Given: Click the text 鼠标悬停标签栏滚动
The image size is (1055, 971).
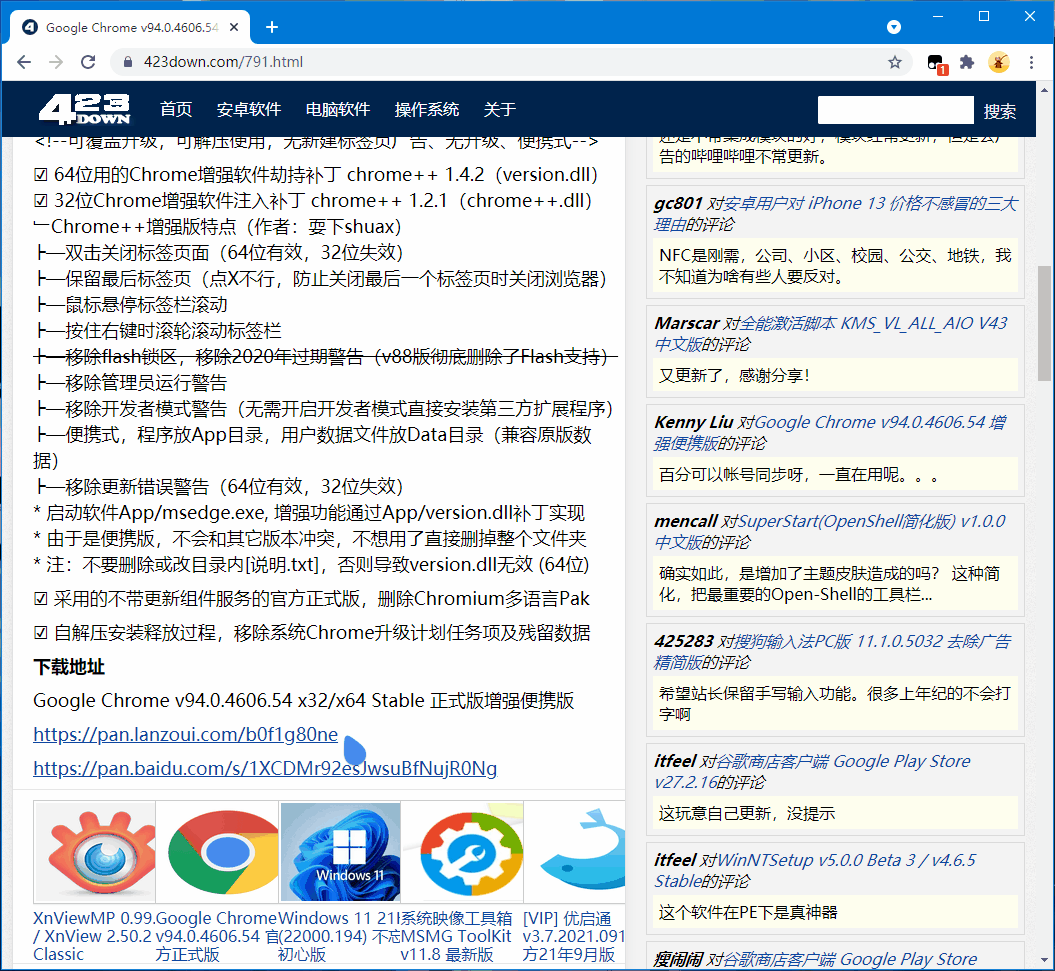Looking at the screenshot, I should 146,305.
